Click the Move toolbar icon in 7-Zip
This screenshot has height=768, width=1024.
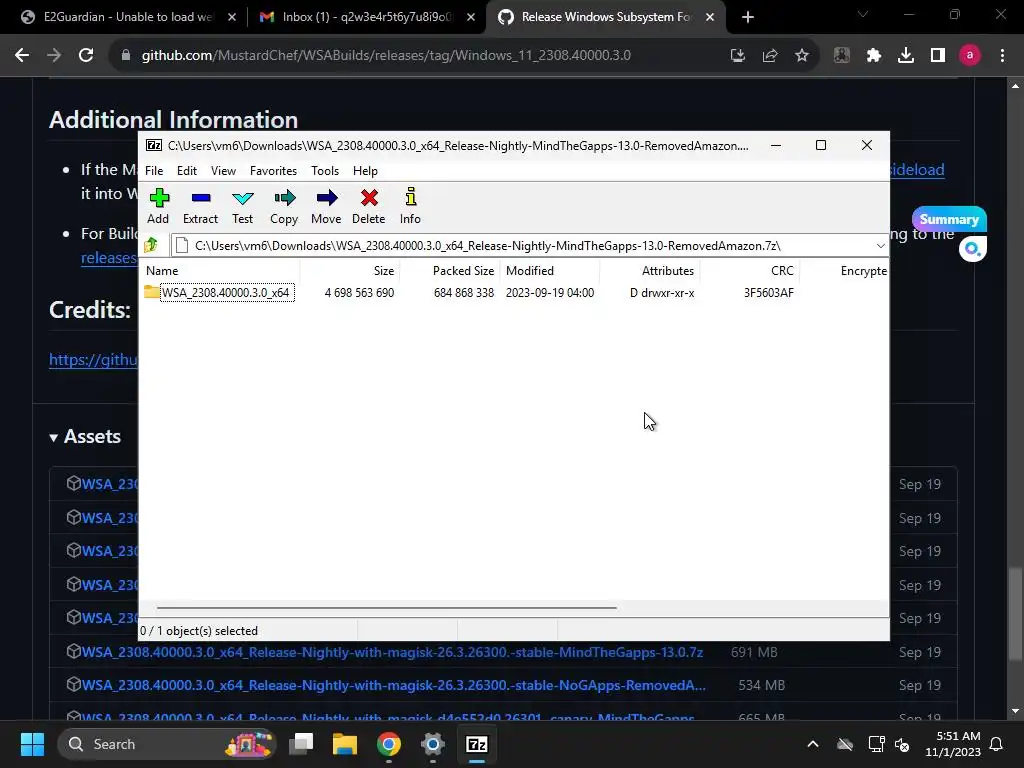pos(326,206)
